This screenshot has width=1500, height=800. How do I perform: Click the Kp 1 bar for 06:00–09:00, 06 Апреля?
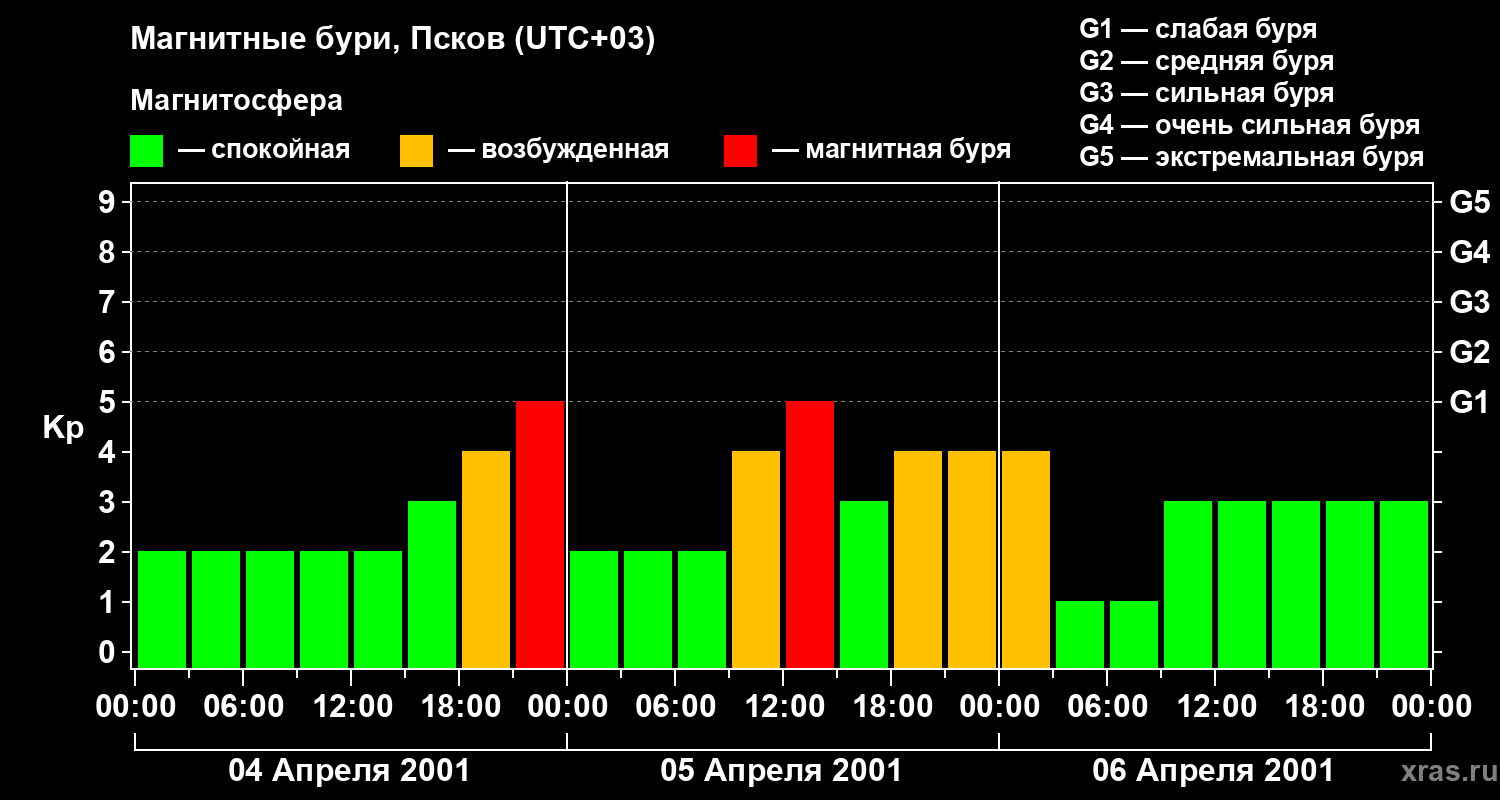pyautogui.click(x=1134, y=635)
